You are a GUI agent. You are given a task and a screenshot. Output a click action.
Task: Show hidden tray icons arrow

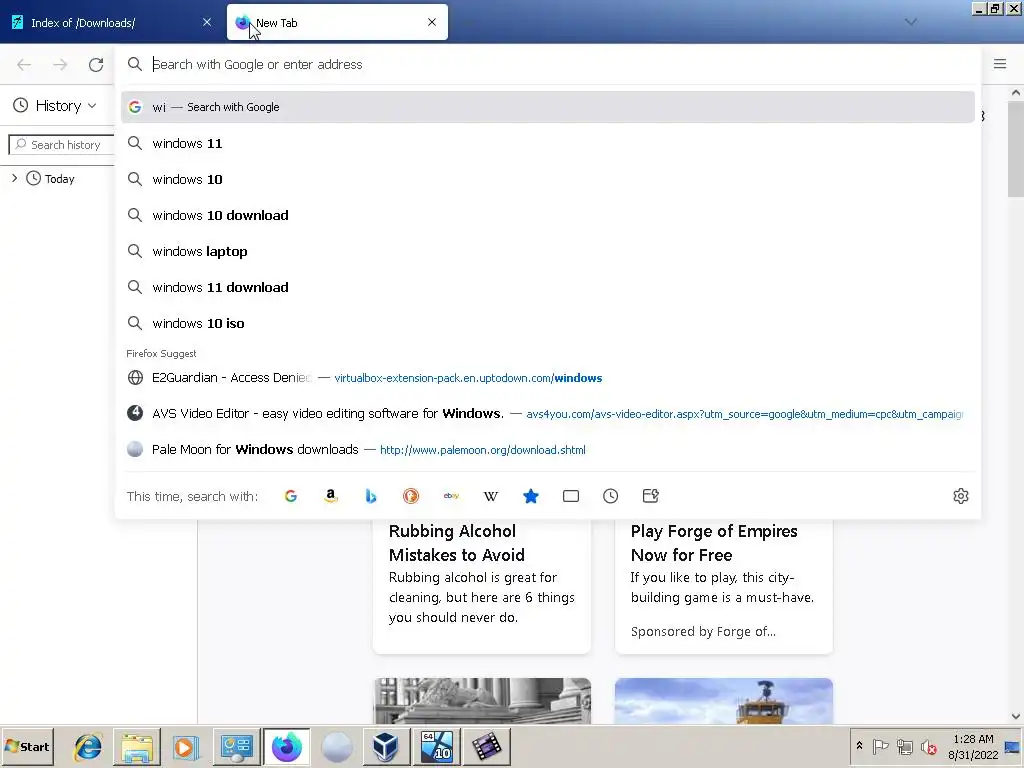pos(859,746)
